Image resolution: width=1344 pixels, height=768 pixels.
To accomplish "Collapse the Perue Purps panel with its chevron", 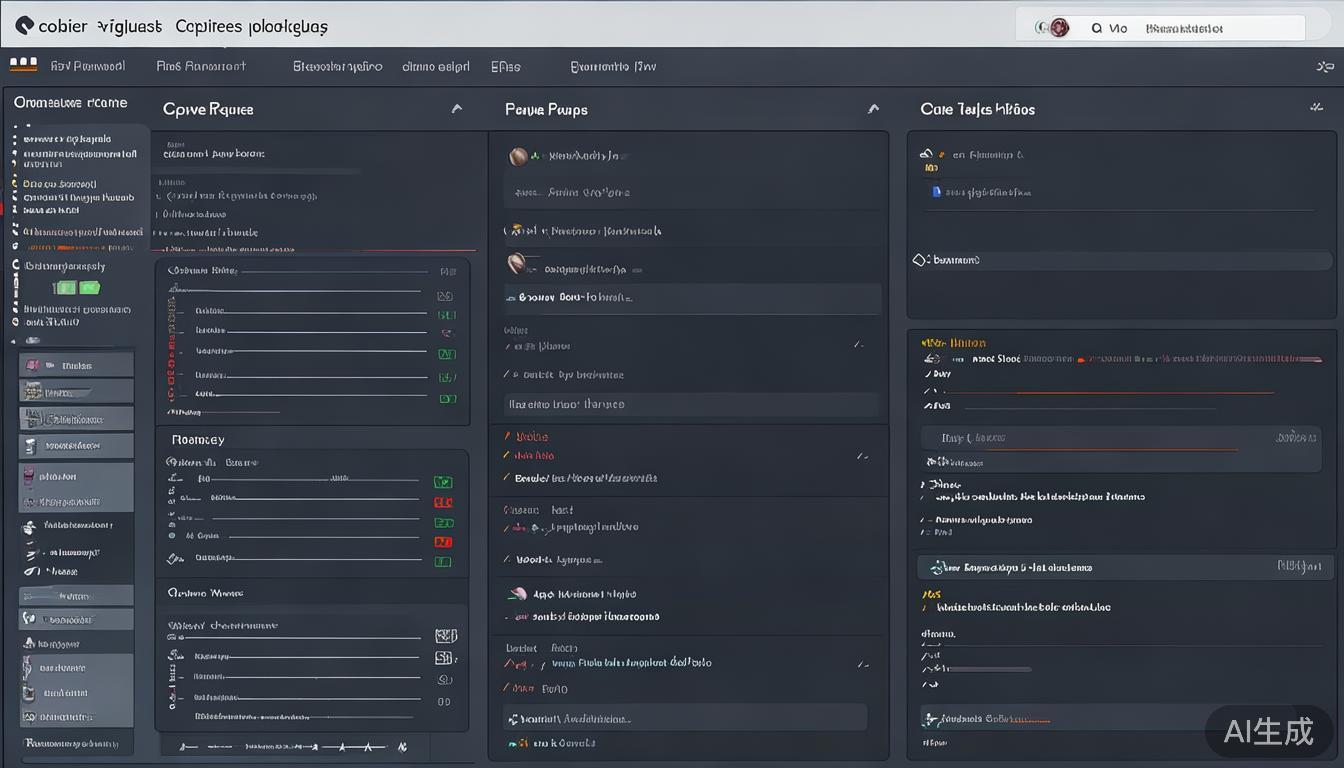I will (873, 109).
